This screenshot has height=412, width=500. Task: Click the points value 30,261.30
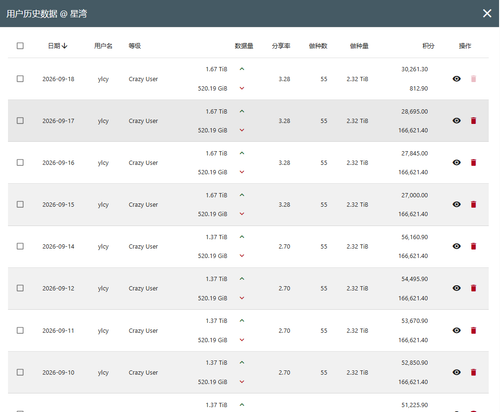(415, 69)
